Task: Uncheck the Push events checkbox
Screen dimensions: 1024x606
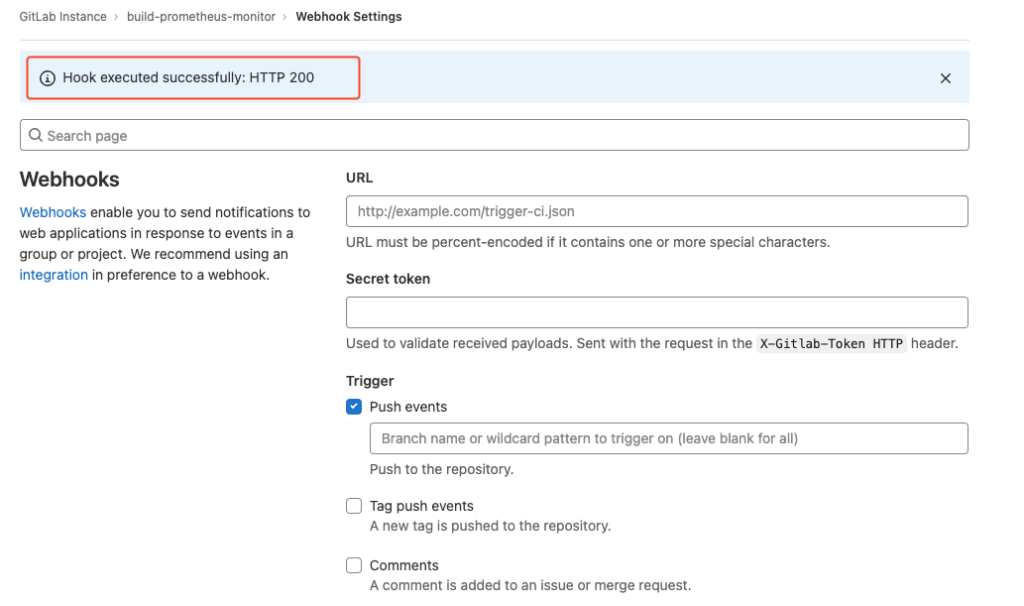Action: [354, 407]
